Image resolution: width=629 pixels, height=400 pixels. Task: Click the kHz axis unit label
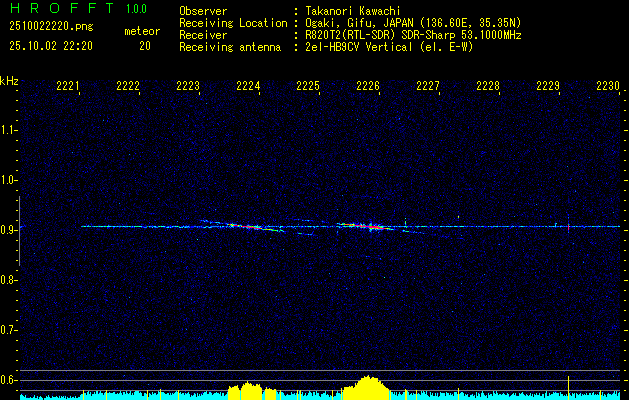click(9, 81)
